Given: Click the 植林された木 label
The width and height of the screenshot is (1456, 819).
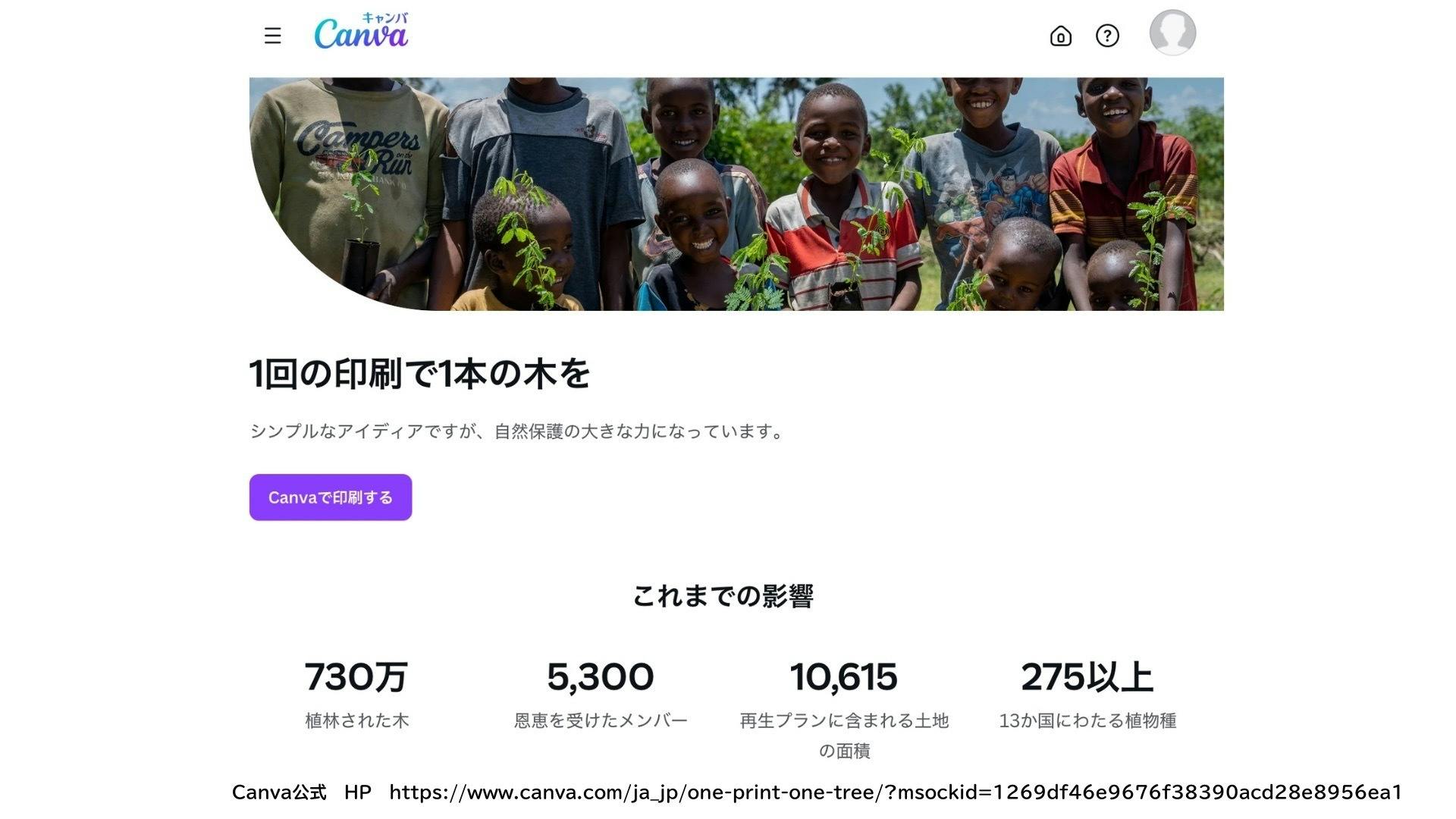Looking at the screenshot, I should tap(356, 720).
